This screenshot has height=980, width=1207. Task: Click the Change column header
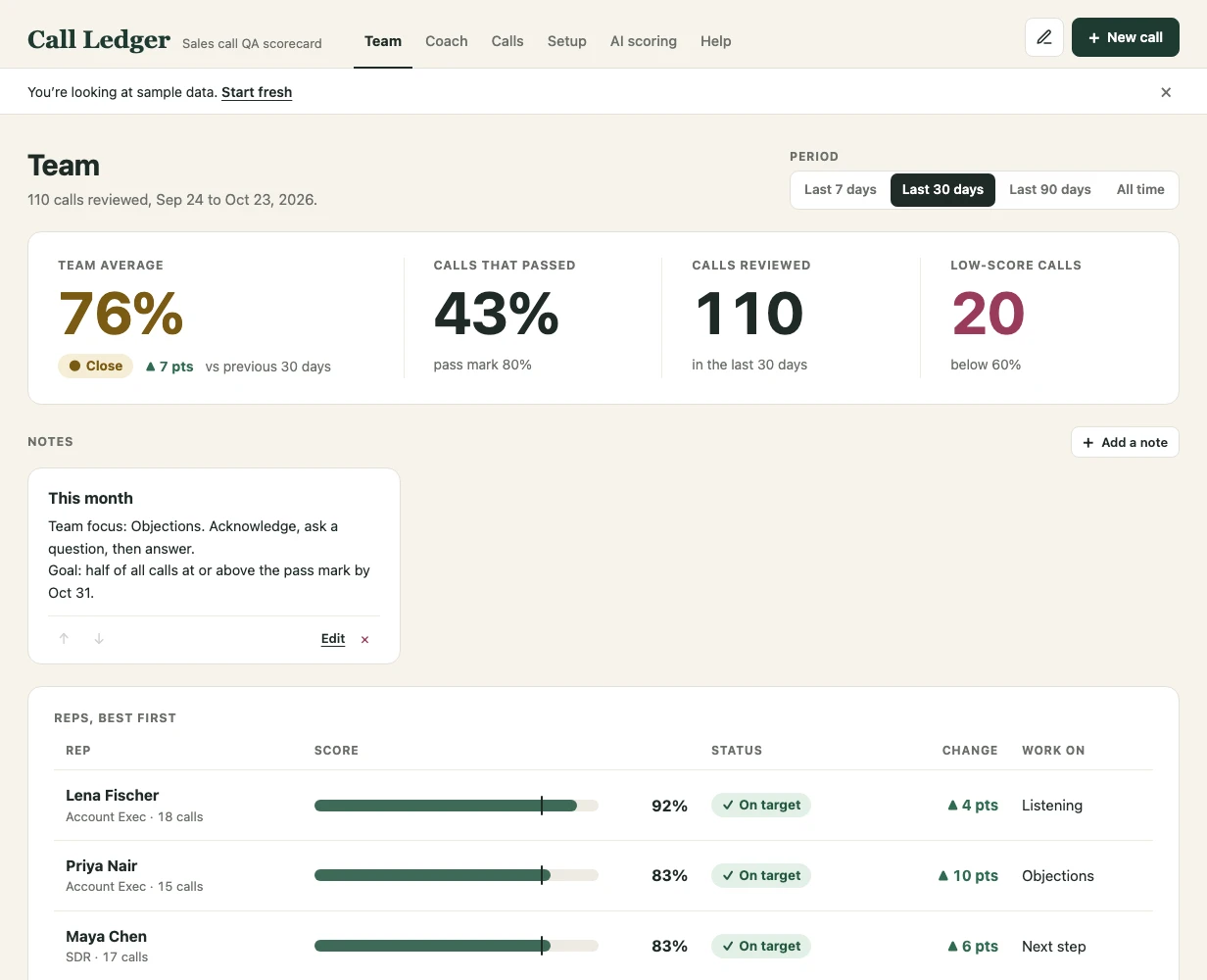coord(970,751)
